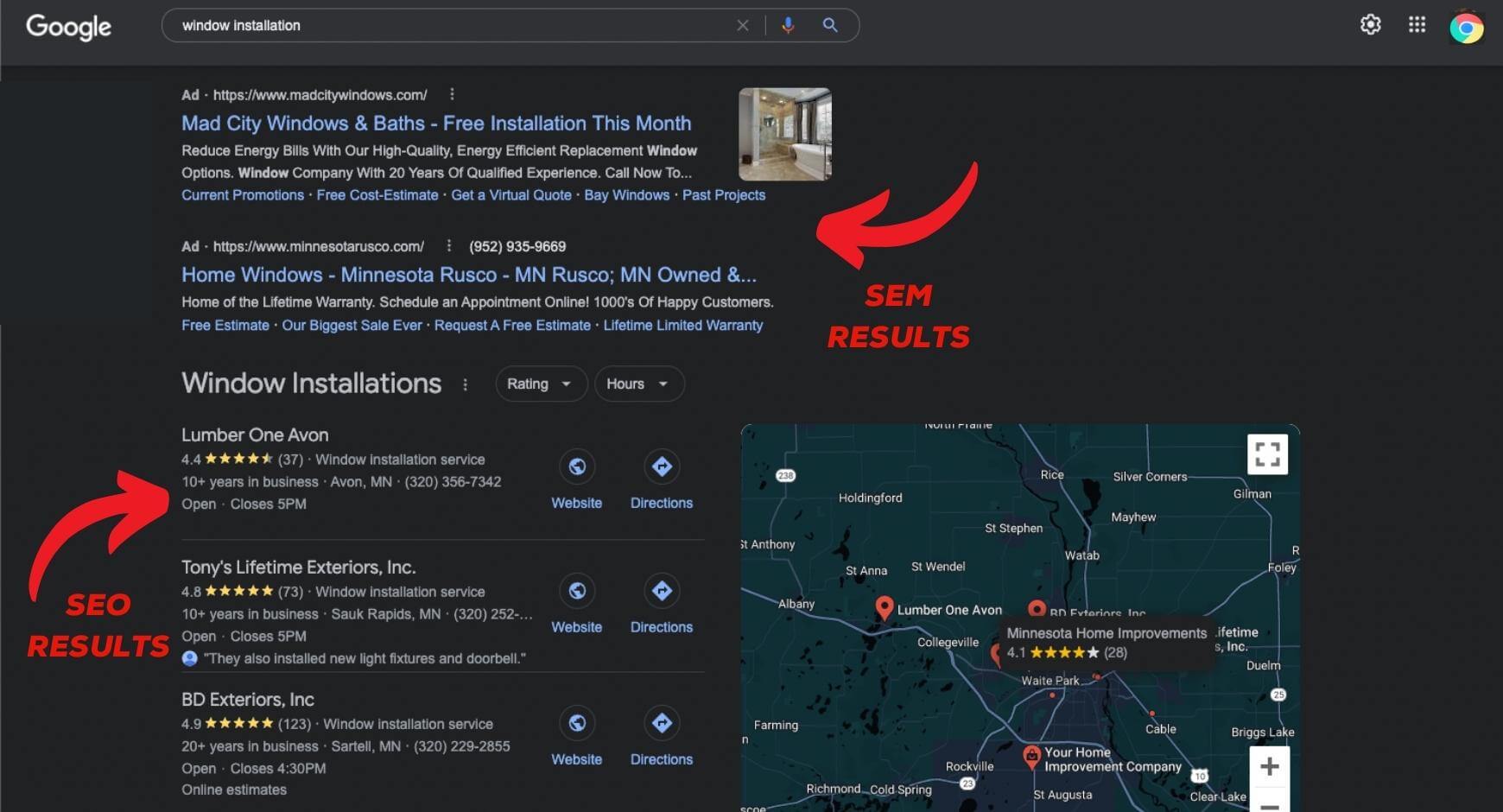Open the settings gear icon
Viewport: 1503px width, 812px height.
pyautogui.click(x=1370, y=24)
